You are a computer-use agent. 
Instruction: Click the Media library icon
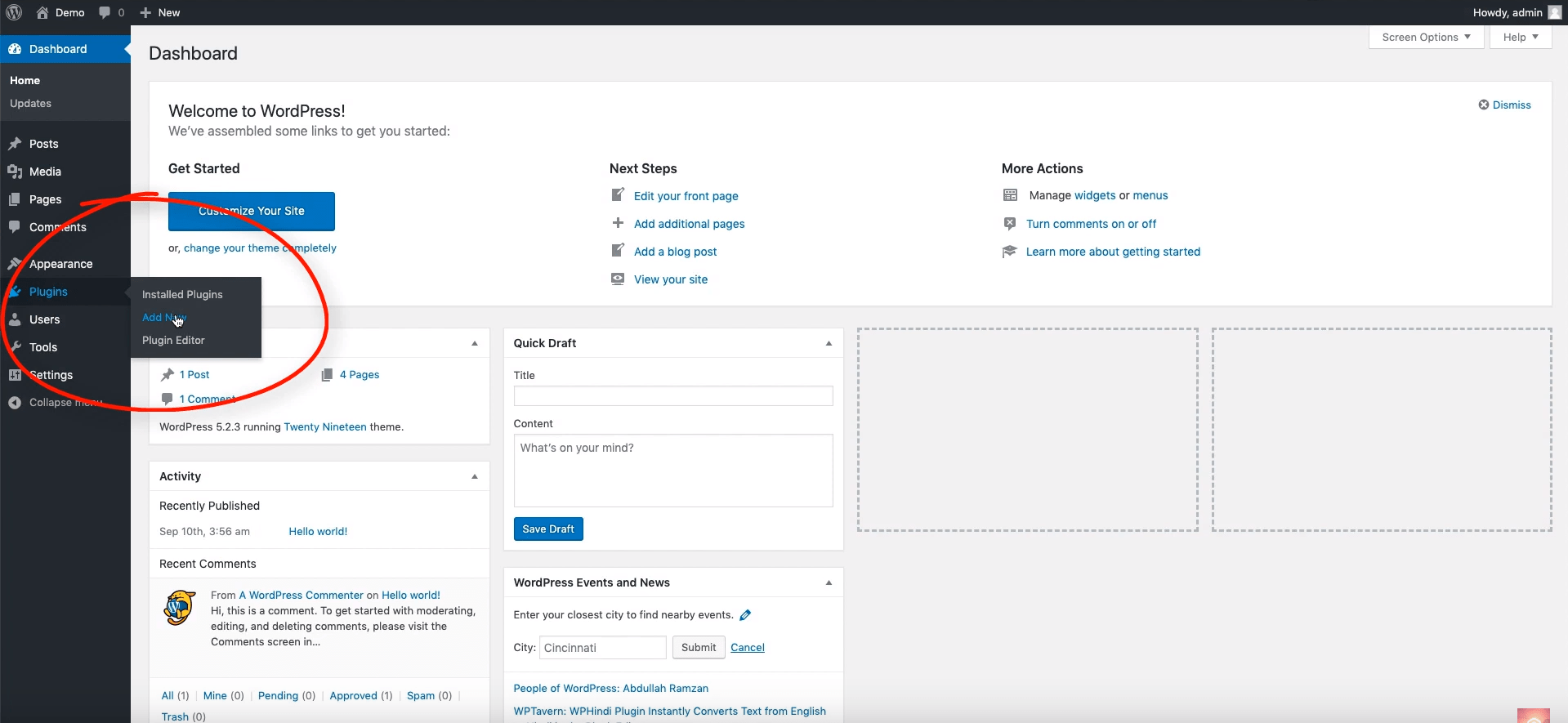[x=15, y=172]
